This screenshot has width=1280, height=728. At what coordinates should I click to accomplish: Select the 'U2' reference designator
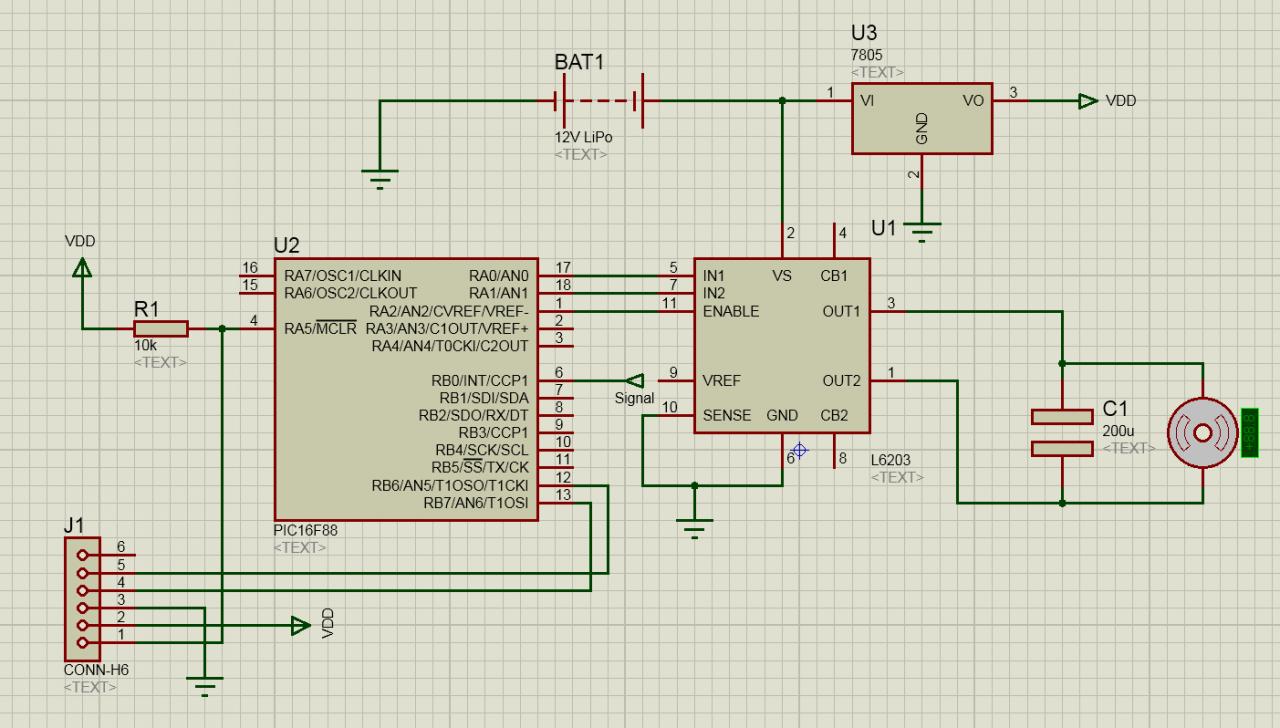click(286, 246)
